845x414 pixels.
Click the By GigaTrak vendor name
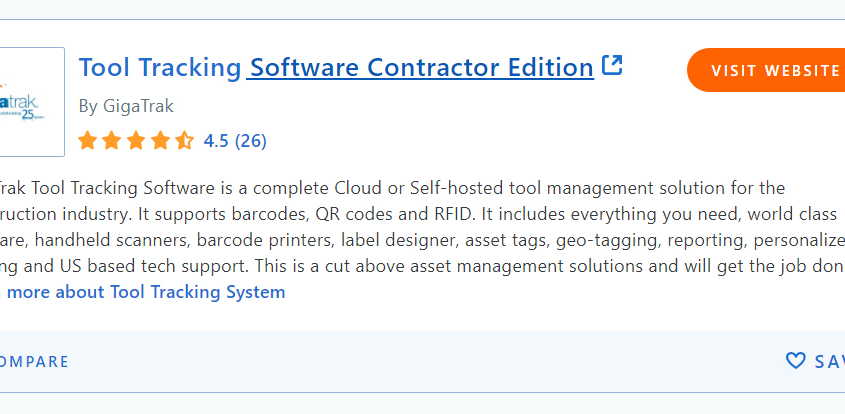pyautogui.click(x=126, y=106)
